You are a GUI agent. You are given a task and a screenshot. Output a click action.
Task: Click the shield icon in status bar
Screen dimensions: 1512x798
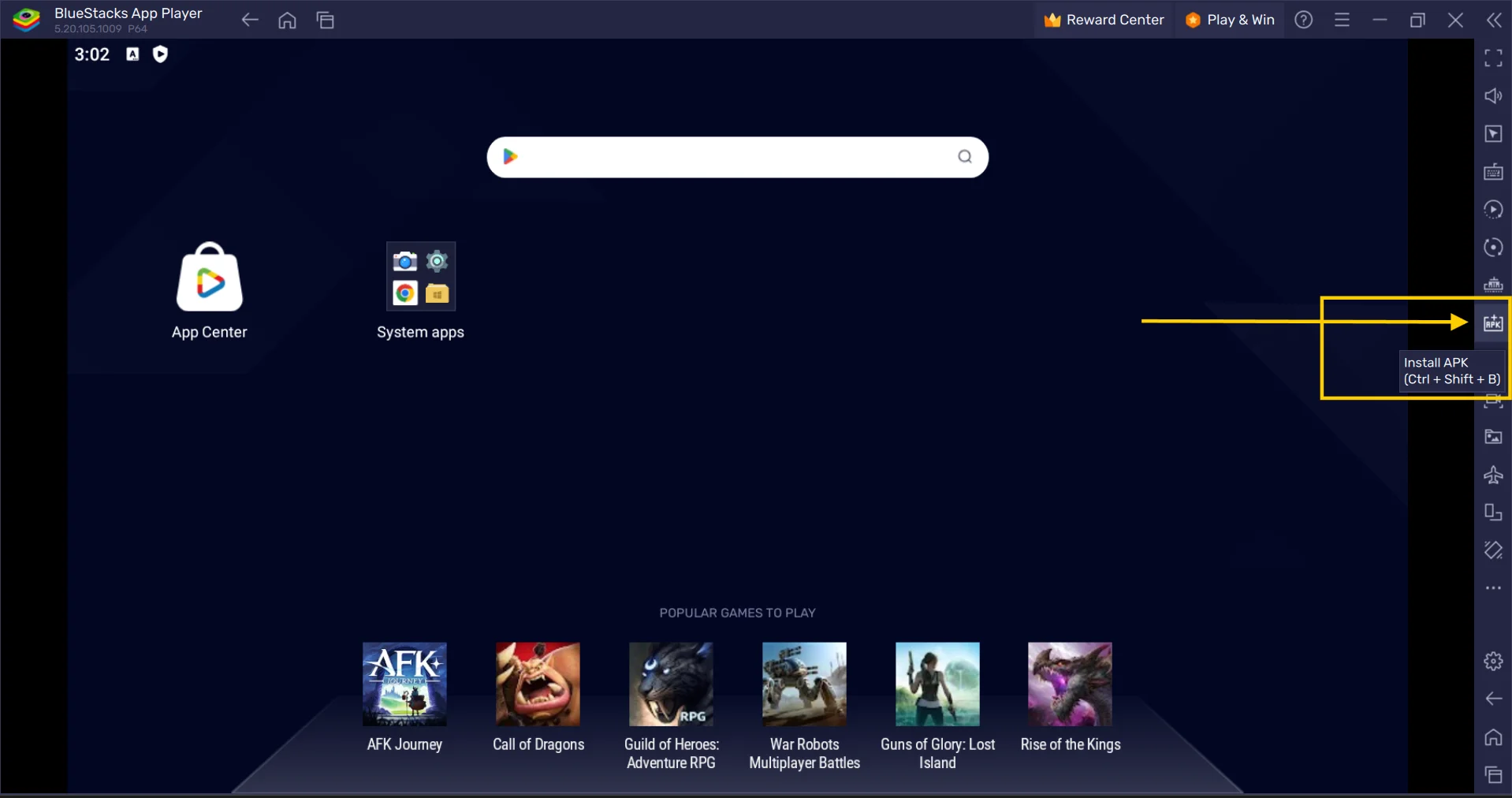160,54
